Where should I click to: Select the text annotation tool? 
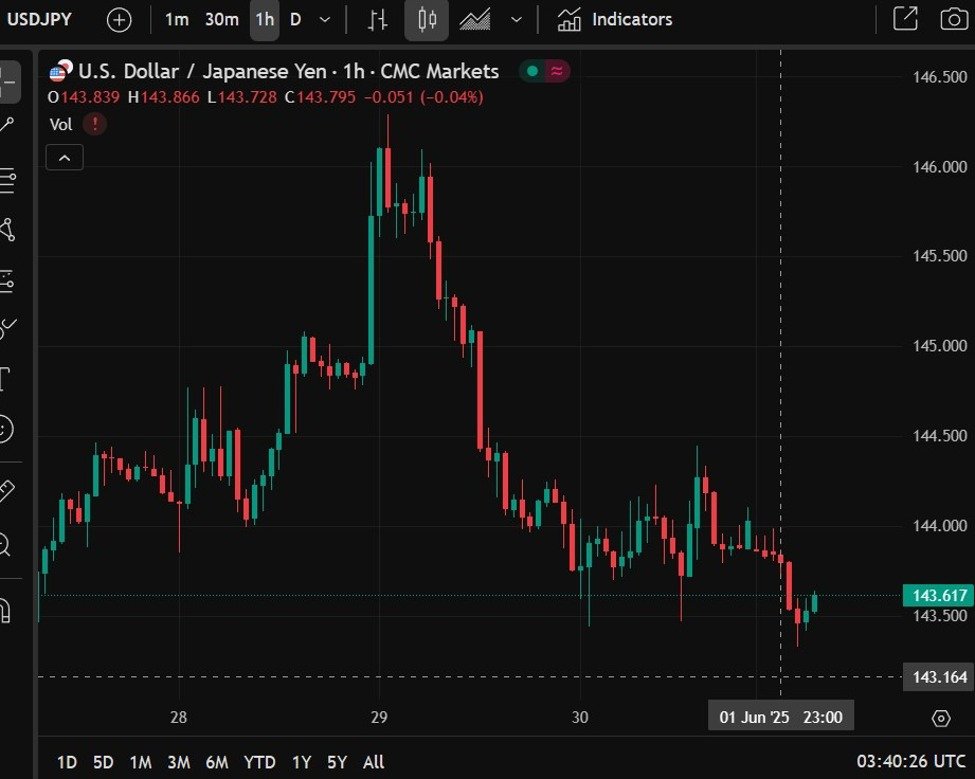(5, 379)
